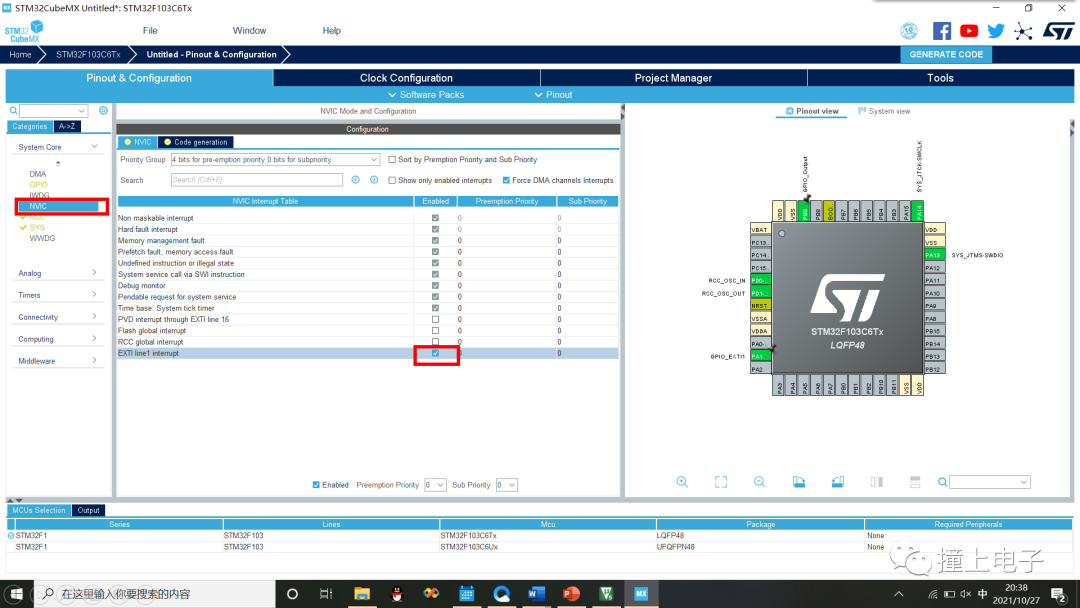Expand the Connectivity category

coord(58,317)
